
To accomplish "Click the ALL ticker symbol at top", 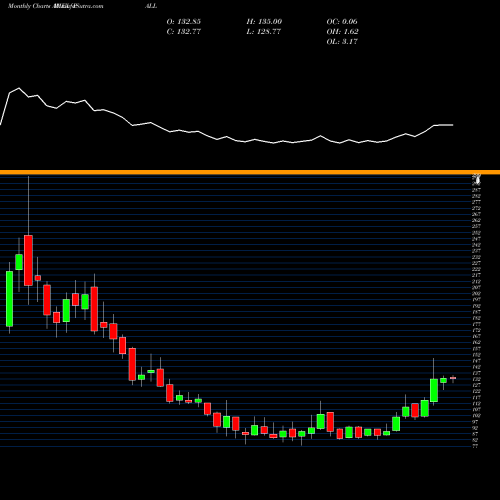I will (x=151, y=6).
